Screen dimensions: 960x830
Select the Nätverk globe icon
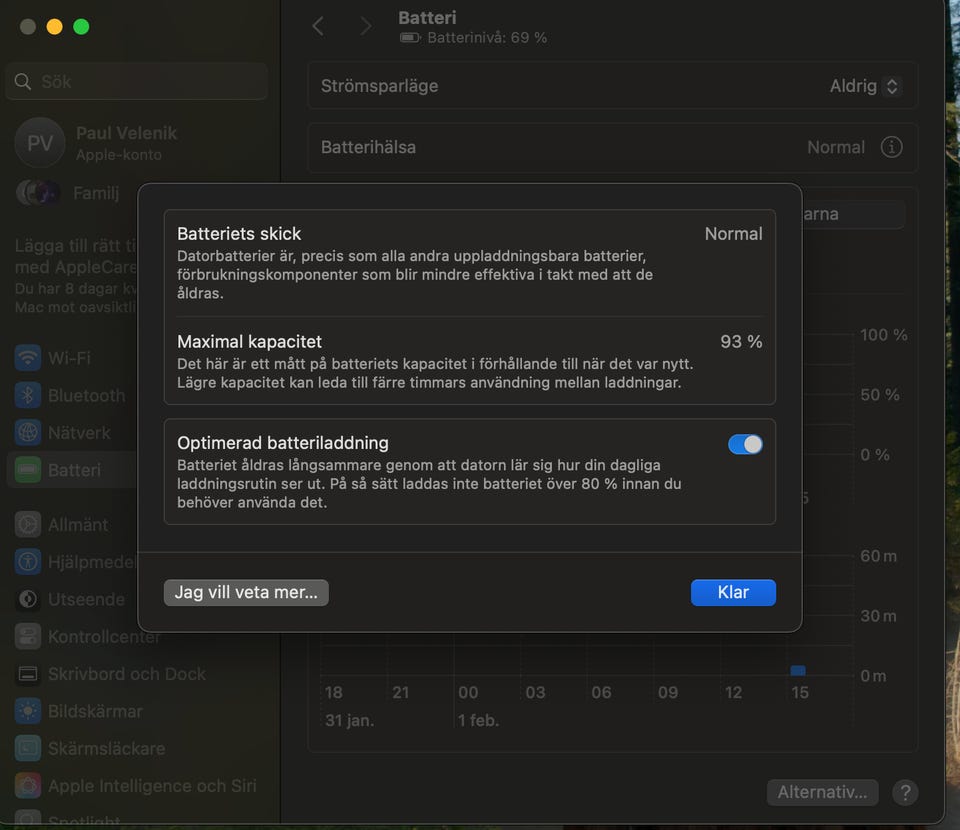28,433
